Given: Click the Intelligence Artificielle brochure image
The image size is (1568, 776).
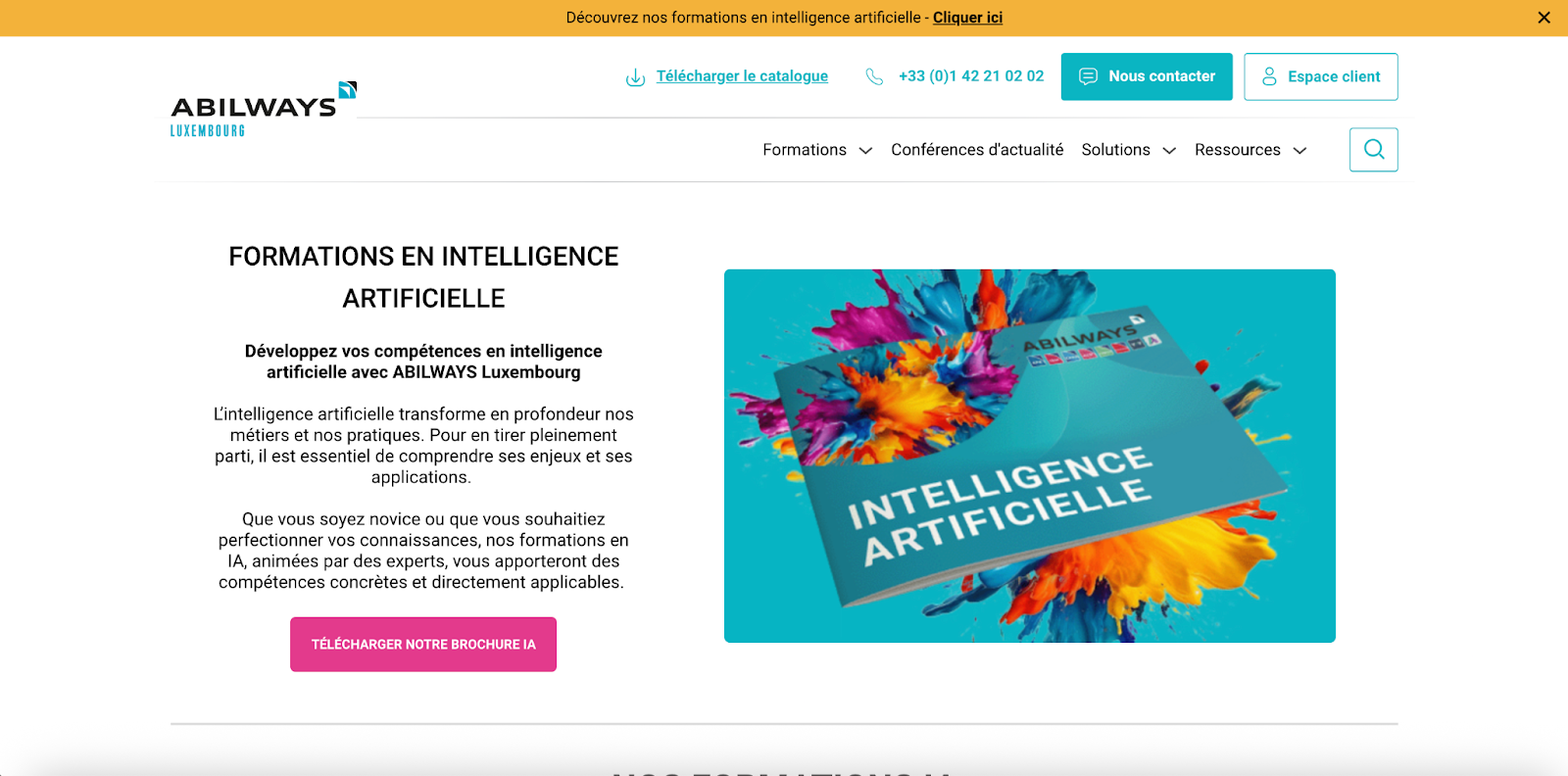Looking at the screenshot, I should coord(1030,456).
